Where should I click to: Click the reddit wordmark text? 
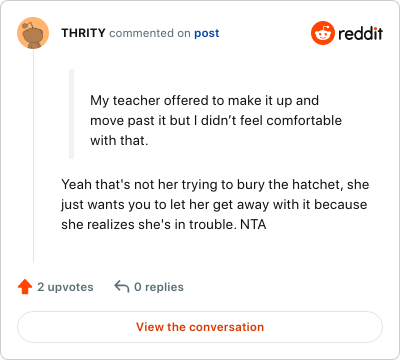pyautogui.click(x=360, y=33)
